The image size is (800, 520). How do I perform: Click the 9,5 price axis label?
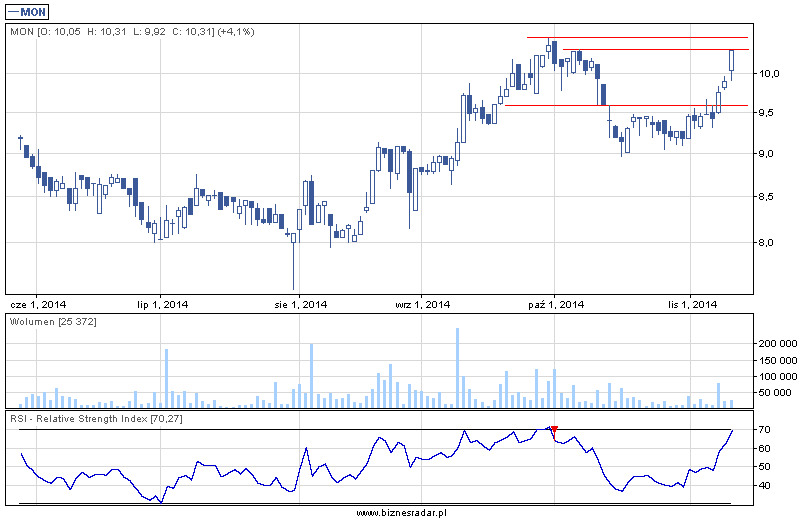click(x=766, y=113)
